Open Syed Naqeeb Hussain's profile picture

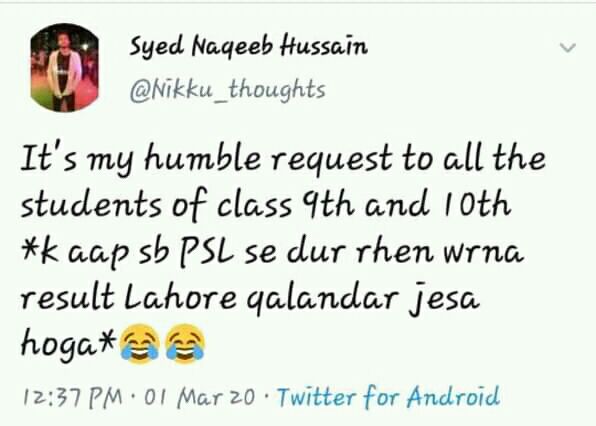(x=64, y=68)
